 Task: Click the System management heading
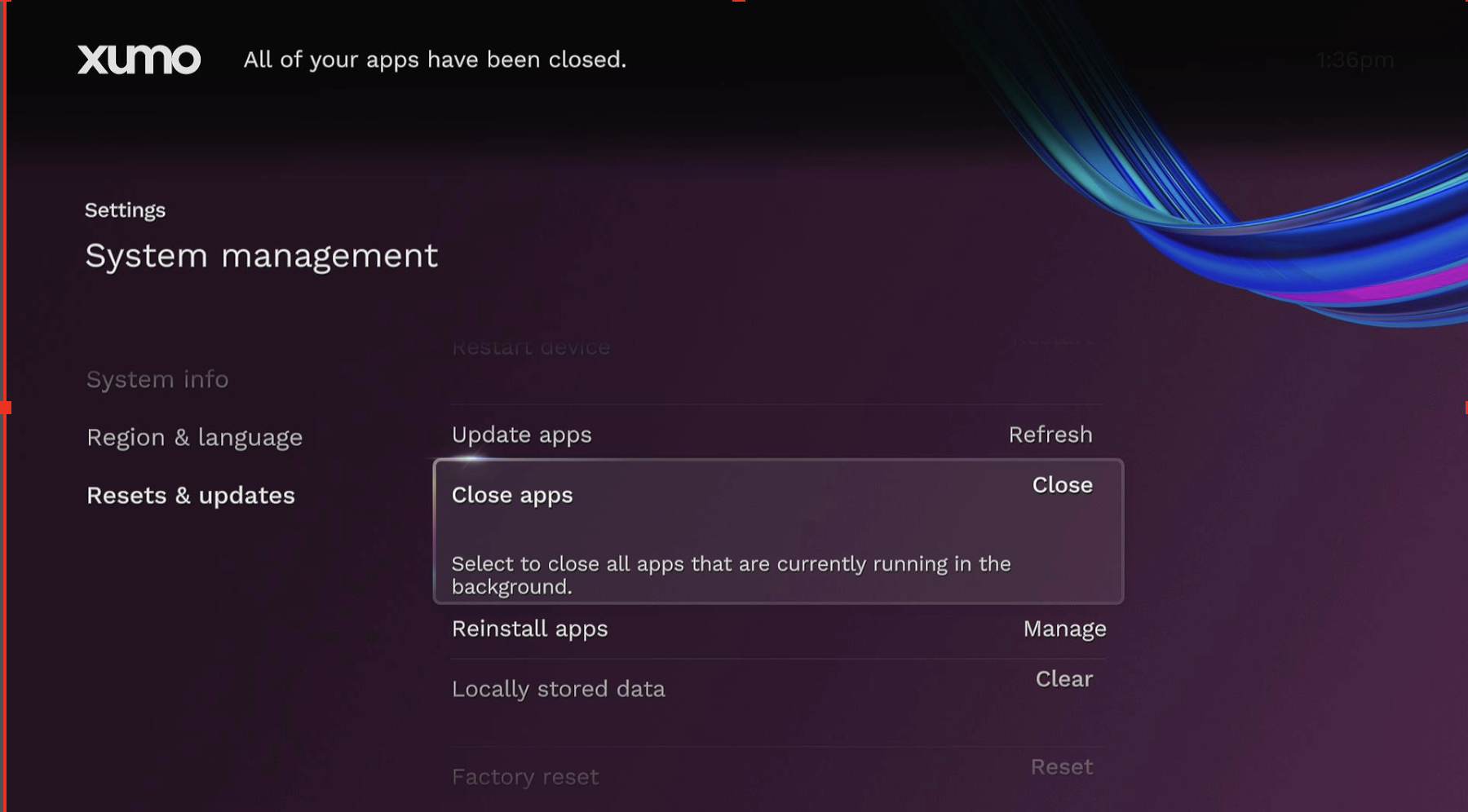pos(261,256)
